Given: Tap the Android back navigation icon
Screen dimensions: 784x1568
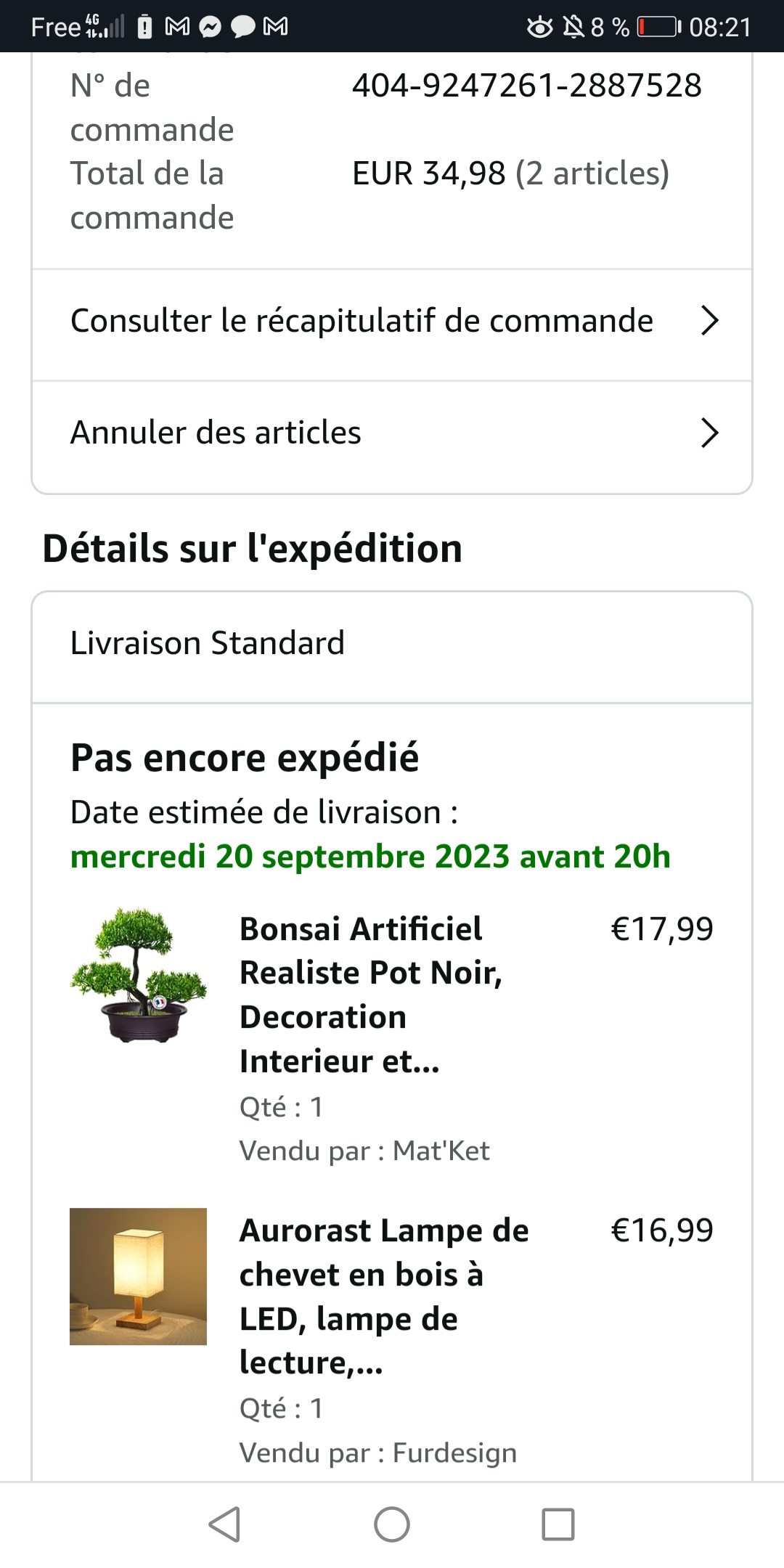Looking at the screenshot, I should (x=224, y=1524).
